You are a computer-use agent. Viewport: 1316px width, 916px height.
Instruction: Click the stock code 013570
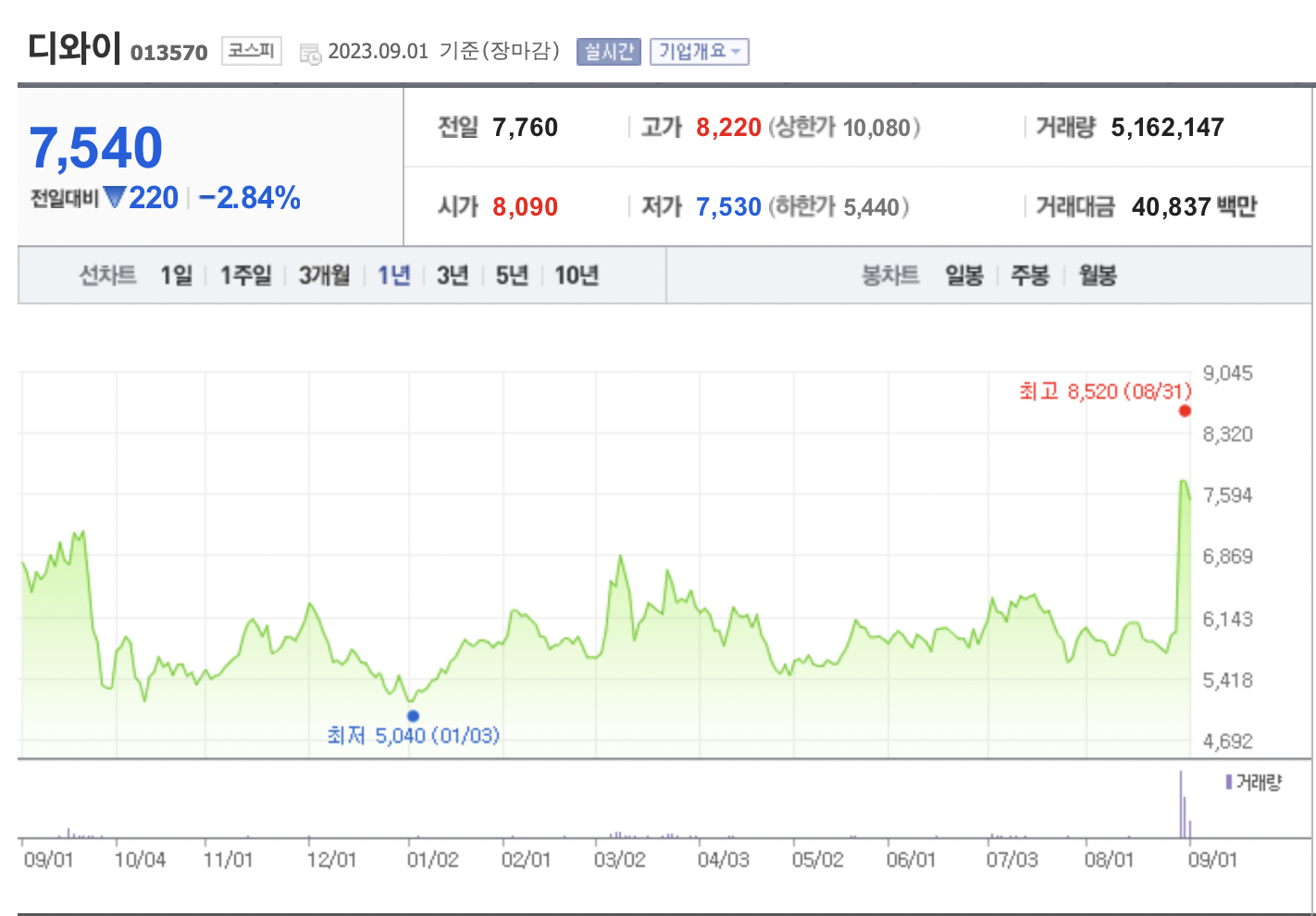169,53
